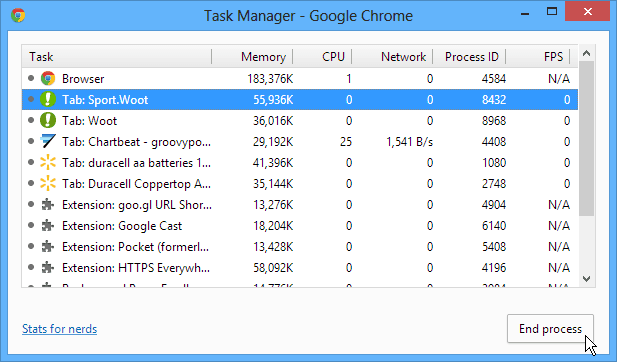Sort by the CPU column header
617x362 pixels.
click(x=322, y=57)
